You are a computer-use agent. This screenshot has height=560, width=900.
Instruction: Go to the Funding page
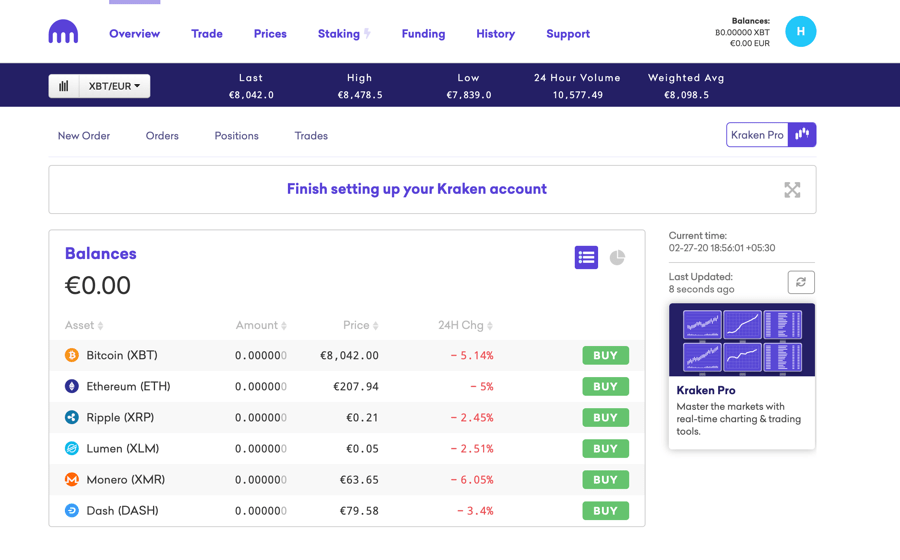[423, 34]
